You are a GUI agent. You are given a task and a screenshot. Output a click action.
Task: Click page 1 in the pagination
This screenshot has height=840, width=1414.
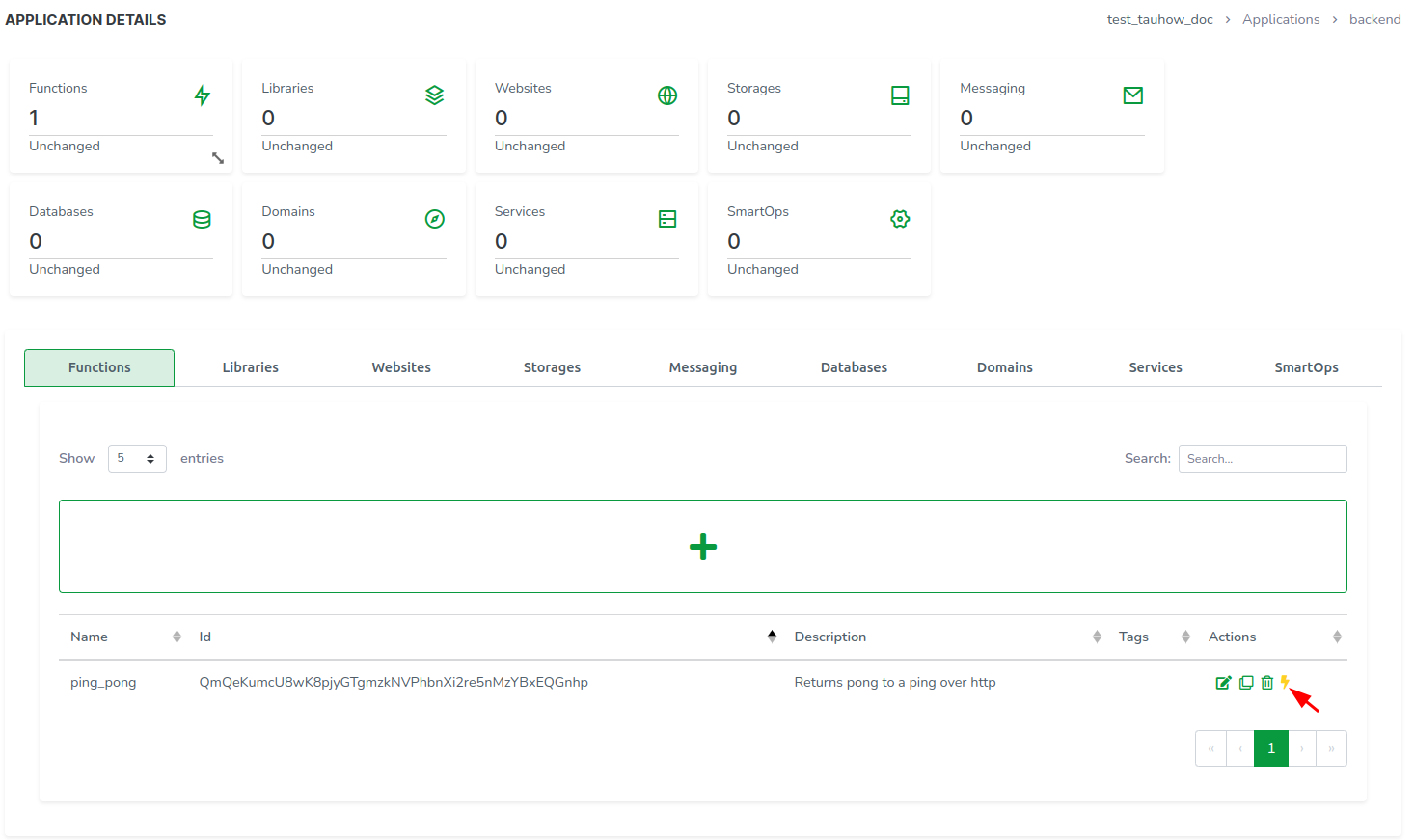pos(1270,748)
